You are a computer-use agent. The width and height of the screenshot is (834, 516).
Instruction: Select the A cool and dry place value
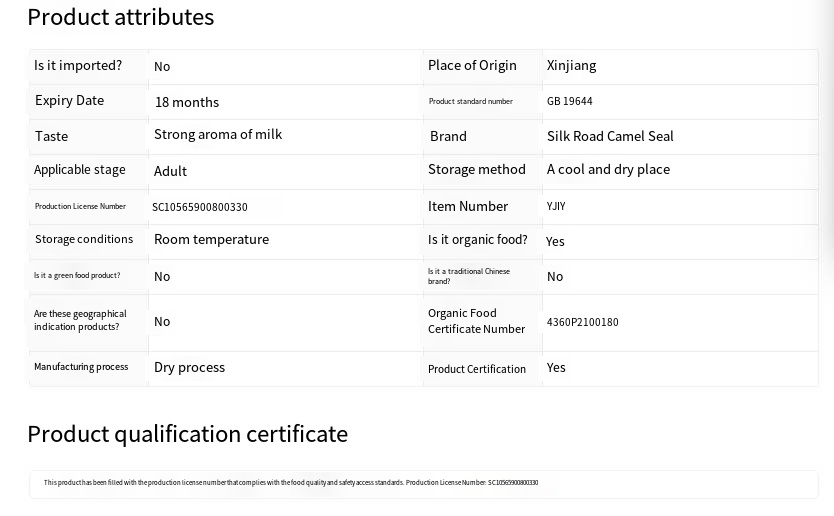pos(608,169)
